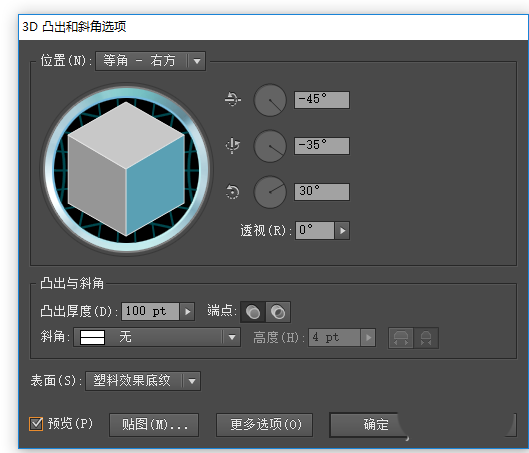Edit the -35° rotation field
The width and height of the screenshot is (529, 453).
322,146
